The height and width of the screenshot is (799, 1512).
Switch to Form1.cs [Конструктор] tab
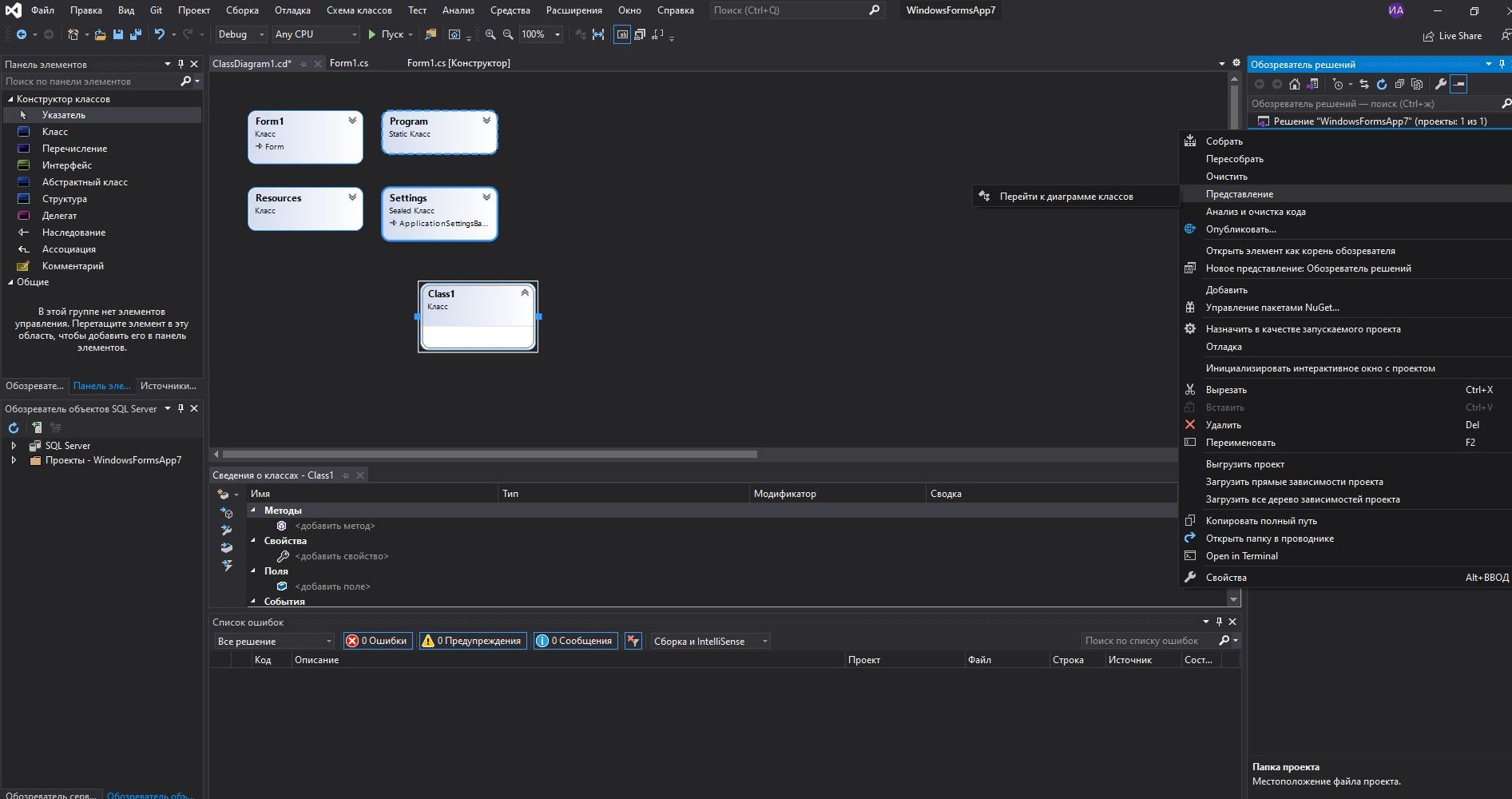458,63
